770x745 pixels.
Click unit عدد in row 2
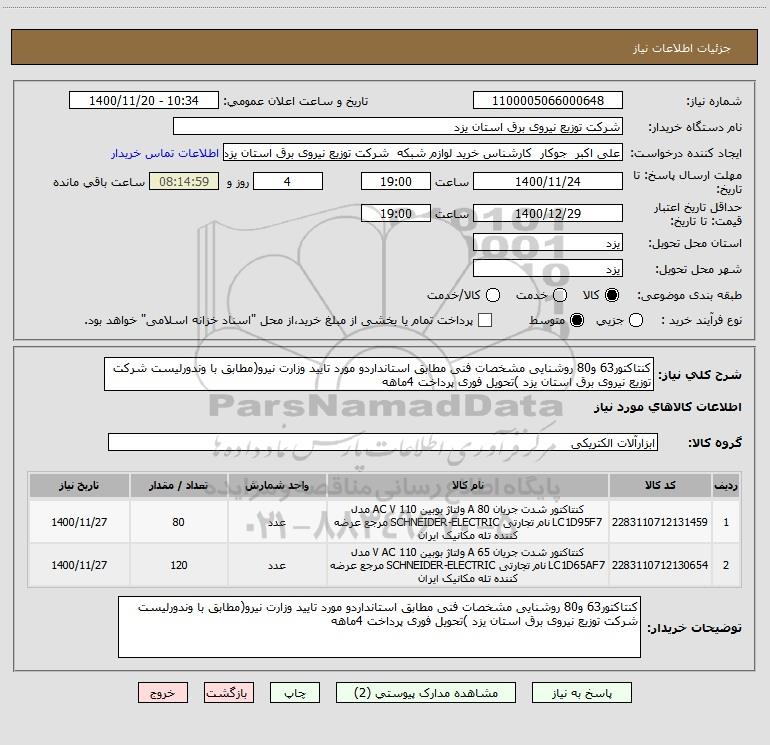[277, 566]
